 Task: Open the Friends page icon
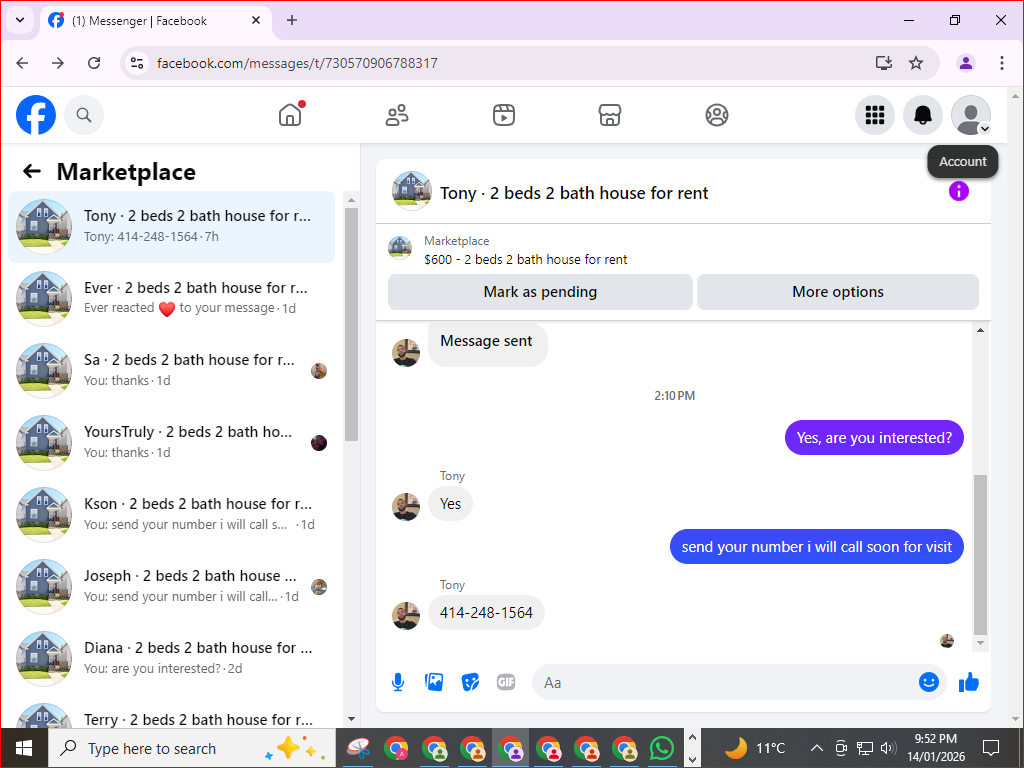[x=396, y=115]
